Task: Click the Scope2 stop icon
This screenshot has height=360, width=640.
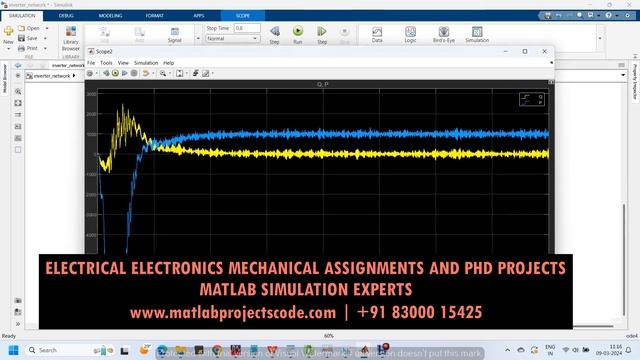Action: 134,73
